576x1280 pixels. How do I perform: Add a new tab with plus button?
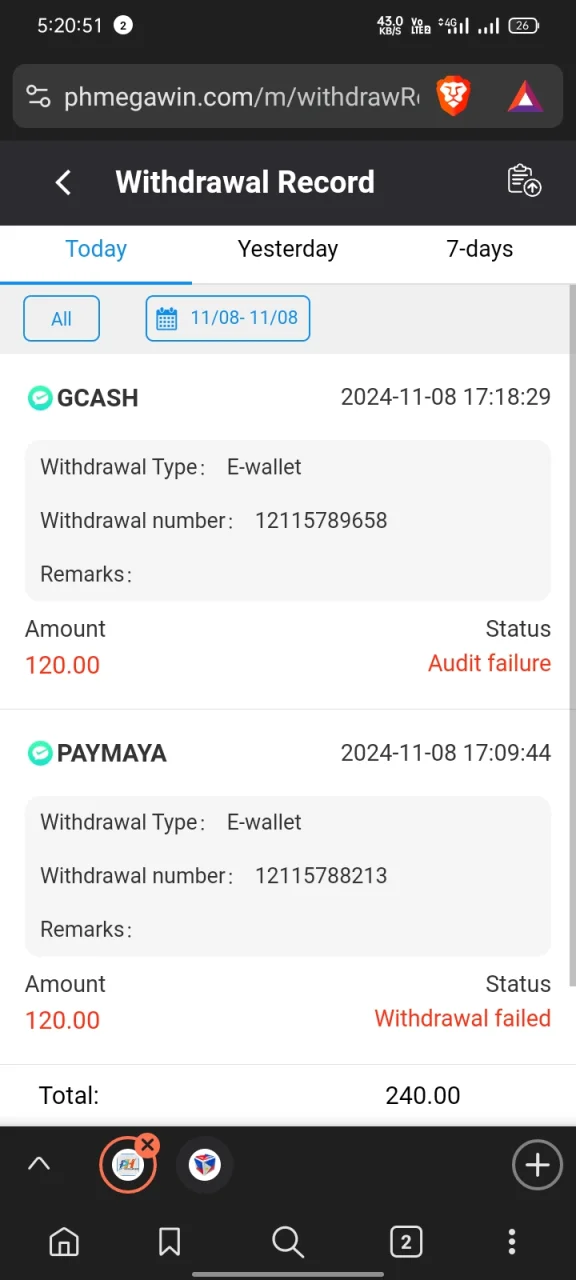[537, 1164]
